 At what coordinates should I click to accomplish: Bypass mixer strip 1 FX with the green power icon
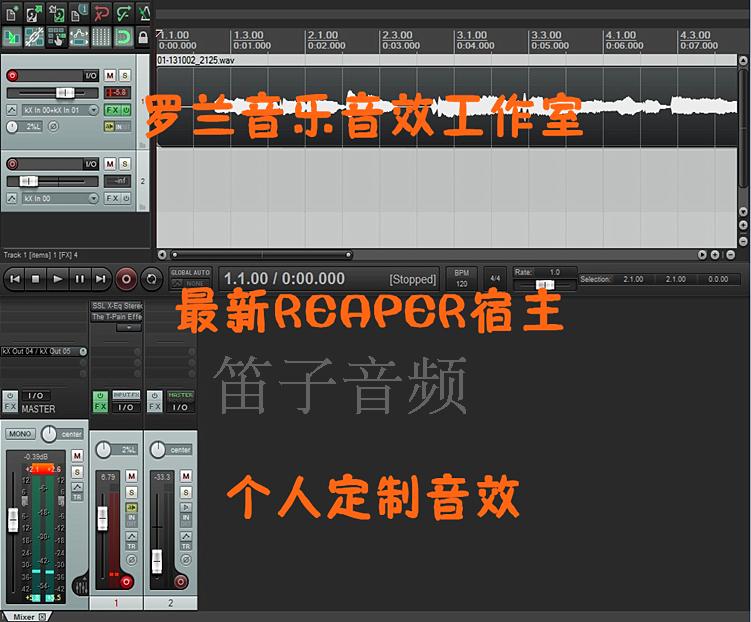[x=100, y=396]
